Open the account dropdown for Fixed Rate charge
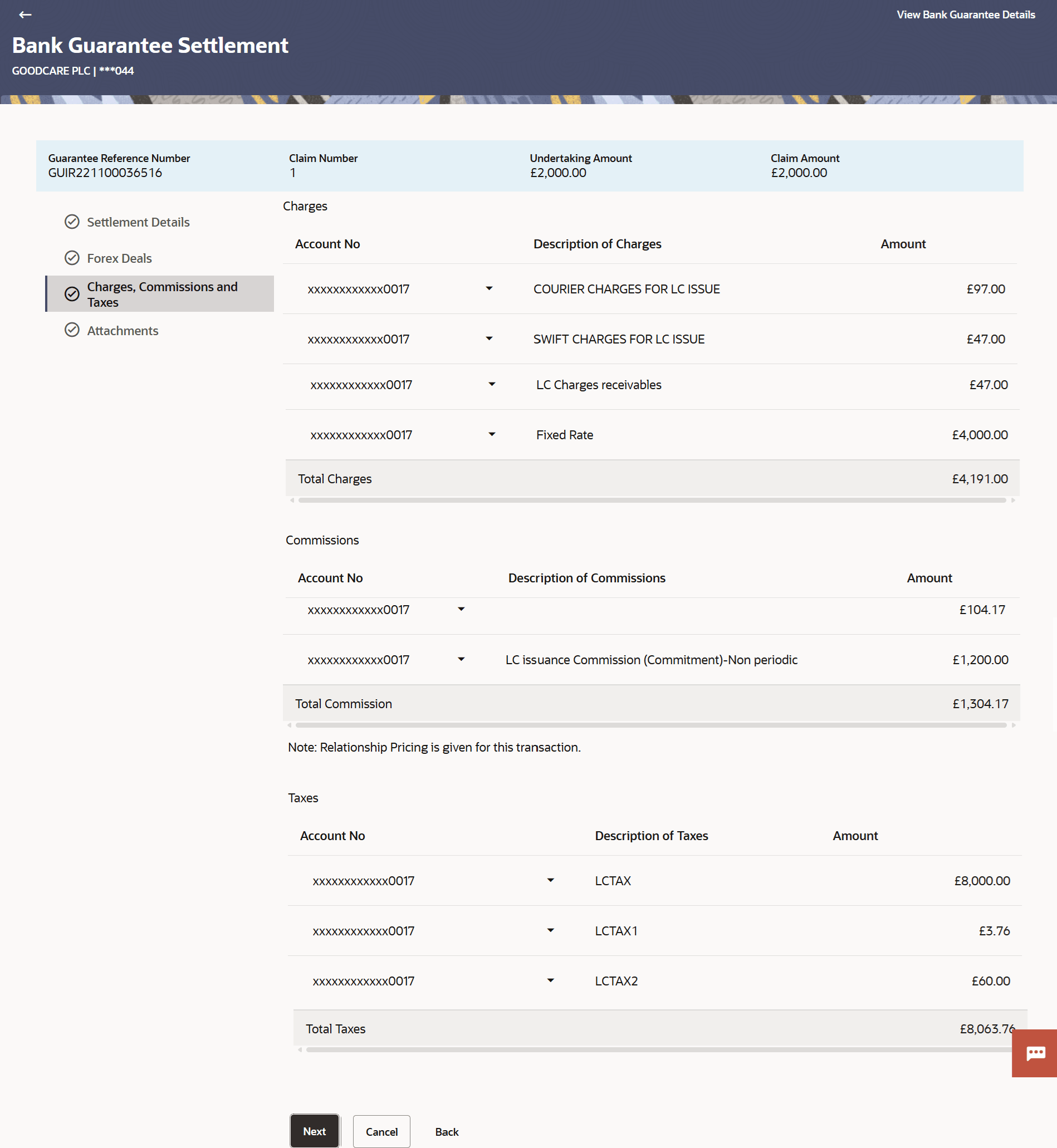The height and width of the screenshot is (1148, 1057). click(491, 434)
